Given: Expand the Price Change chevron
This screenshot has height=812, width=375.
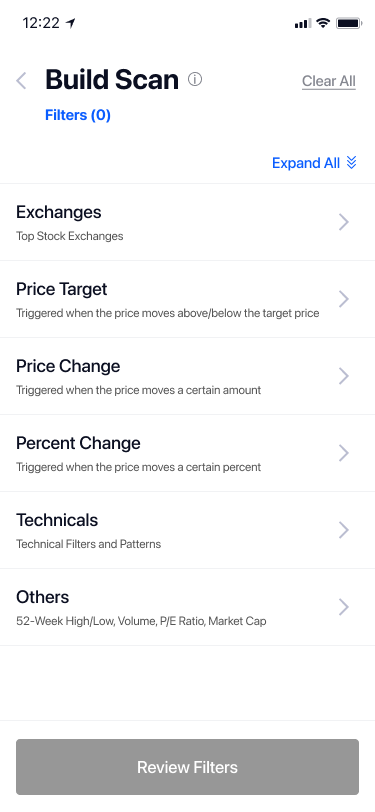Looking at the screenshot, I should [343, 376].
